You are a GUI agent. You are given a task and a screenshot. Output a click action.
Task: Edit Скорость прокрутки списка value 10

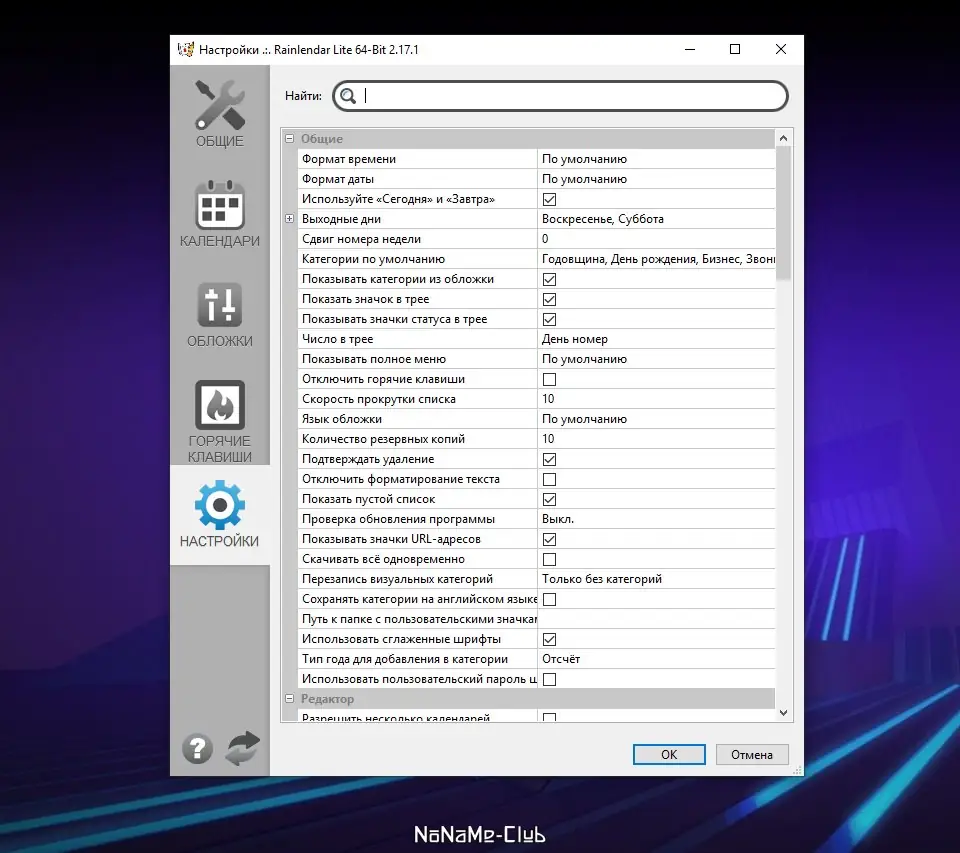click(656, 399)
